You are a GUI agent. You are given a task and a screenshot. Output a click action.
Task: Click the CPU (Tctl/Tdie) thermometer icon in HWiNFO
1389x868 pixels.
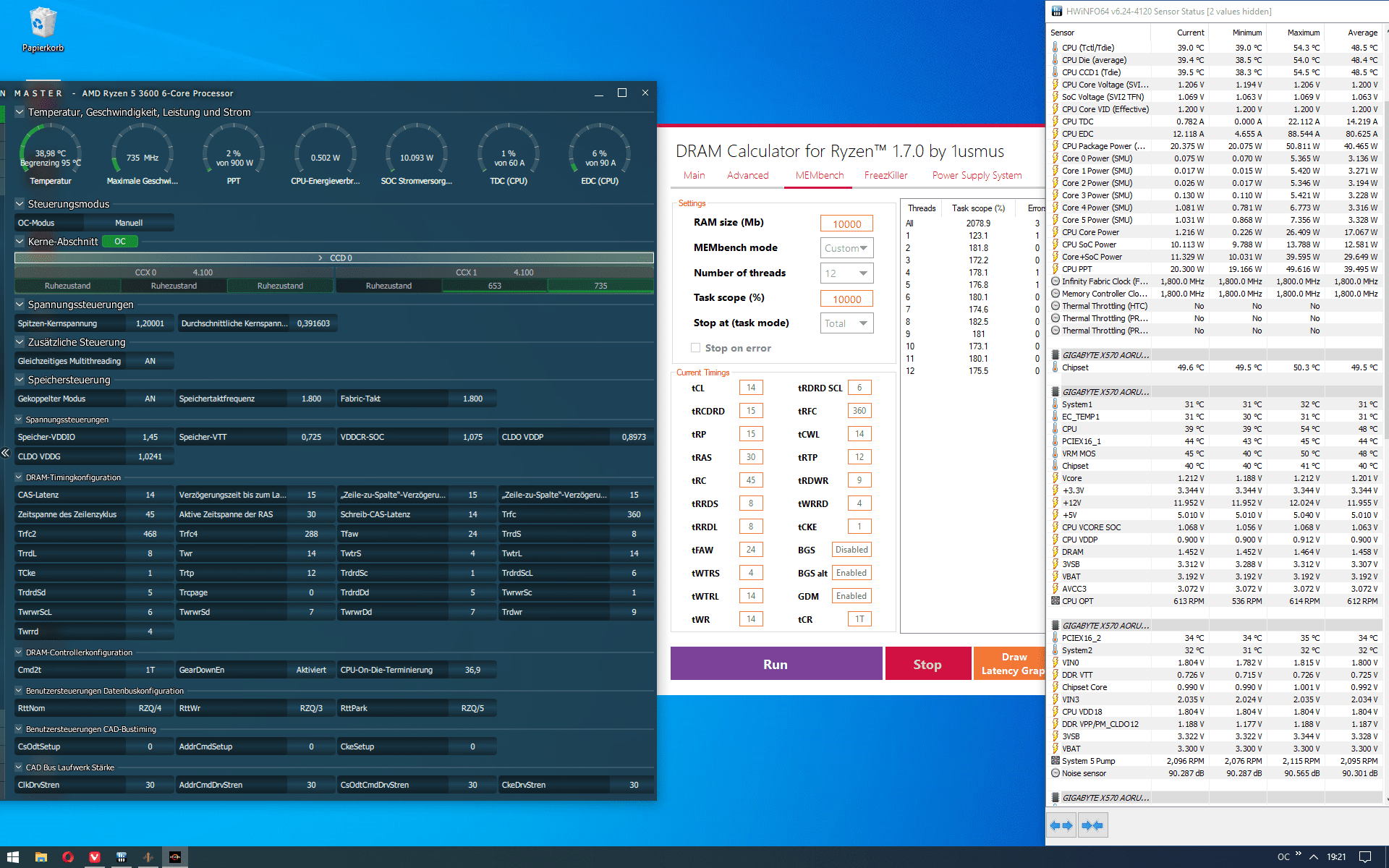click(x=1055, y=48)
